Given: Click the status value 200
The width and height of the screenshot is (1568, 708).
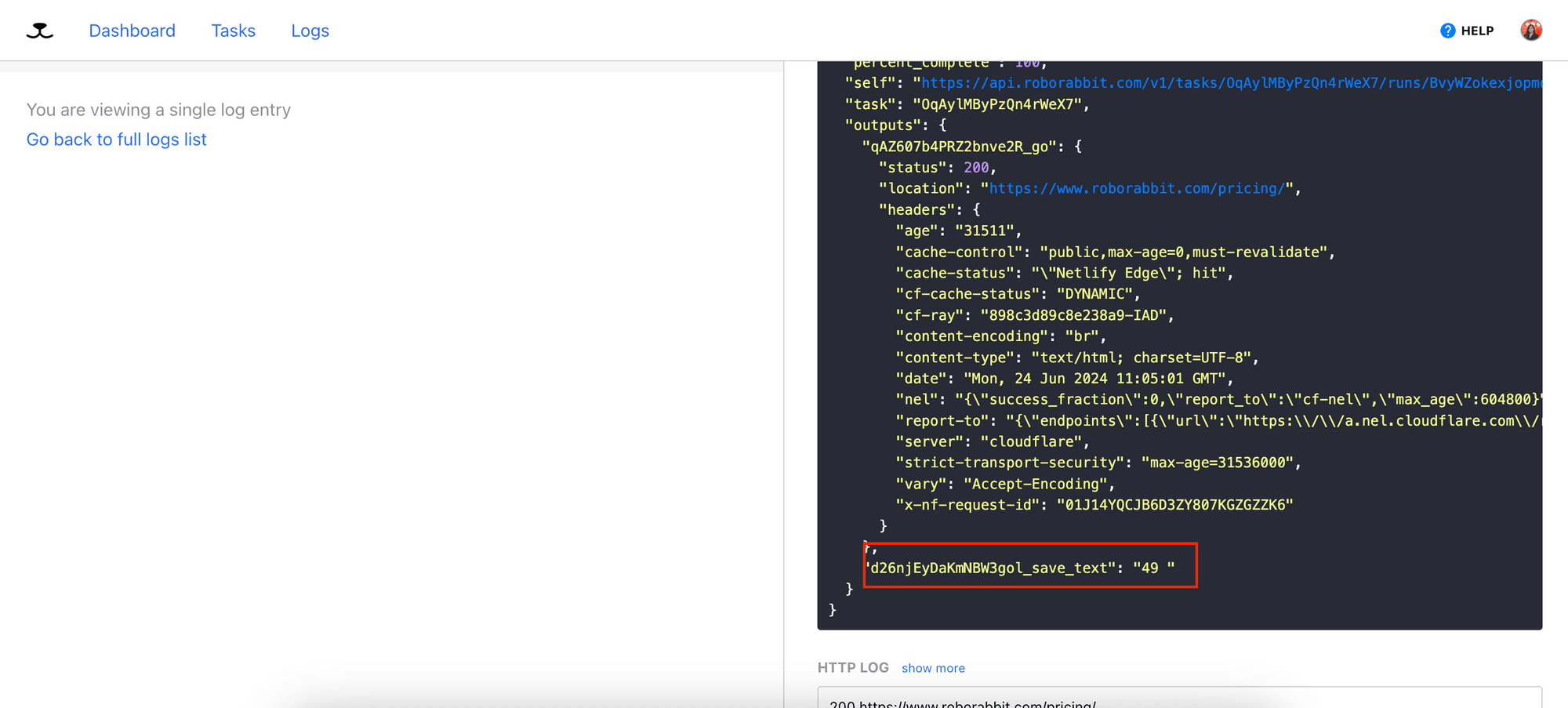Looking at the screenshot, I should [976, 167].
